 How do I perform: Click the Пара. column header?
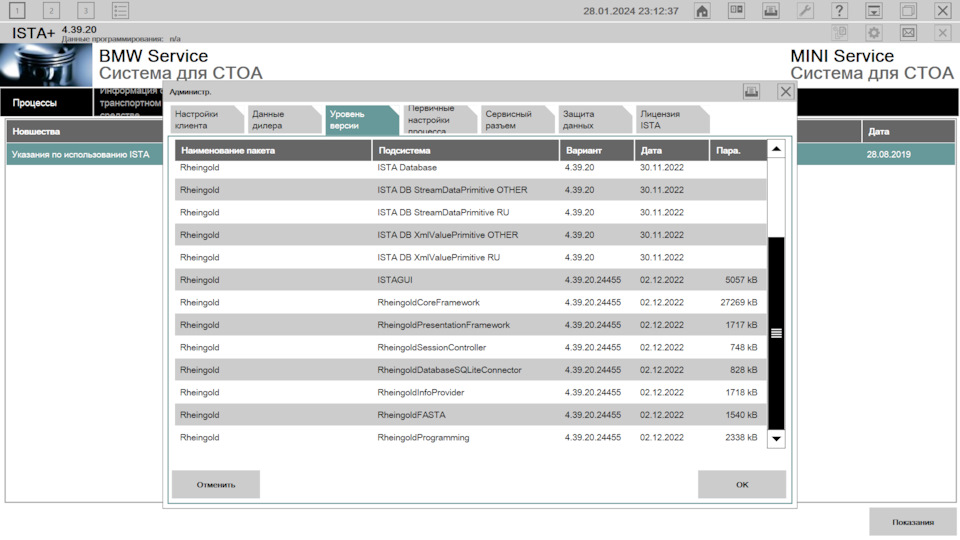pos(738,150)
